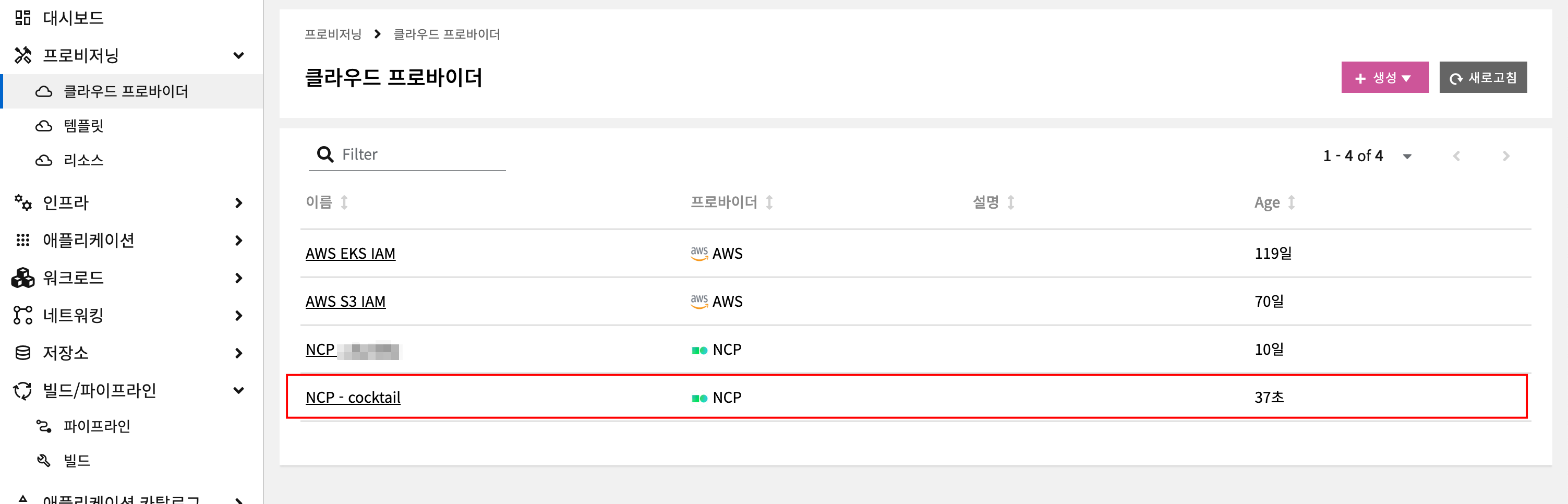Image resolution: width=1568 pixels, height=504 pixels.
Task: Collapse the provisioning menu section
Action: coord(238,55)
